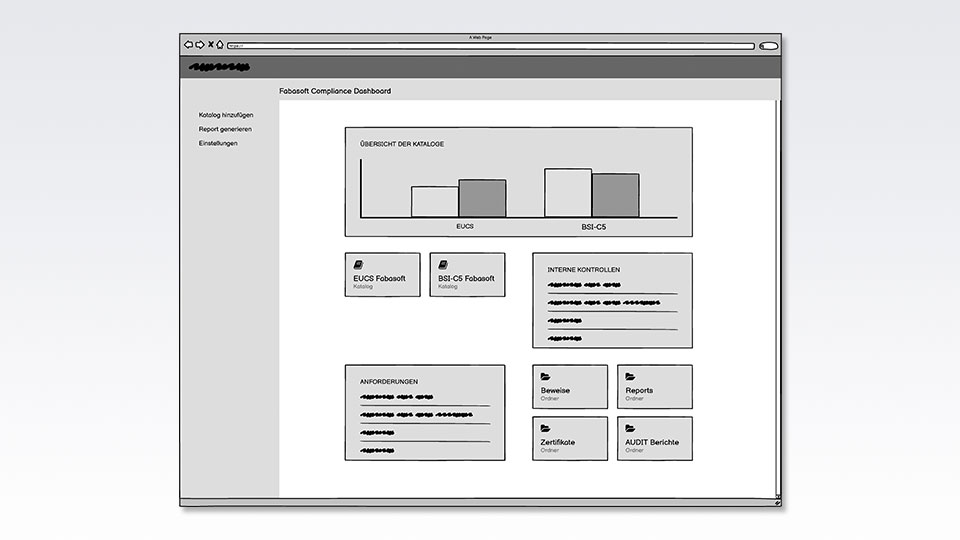Click the EUCS Fabasoft book icon
This screenshot has height=540, width=960.
pos(358,264)
